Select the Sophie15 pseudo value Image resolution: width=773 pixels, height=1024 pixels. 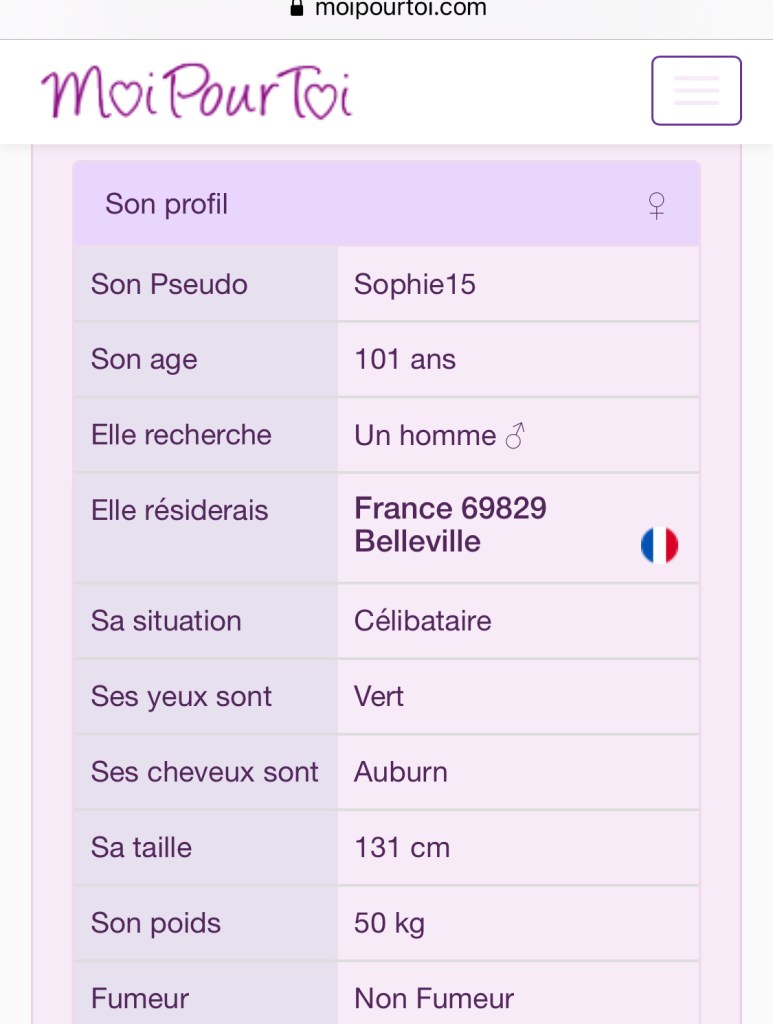415,285
